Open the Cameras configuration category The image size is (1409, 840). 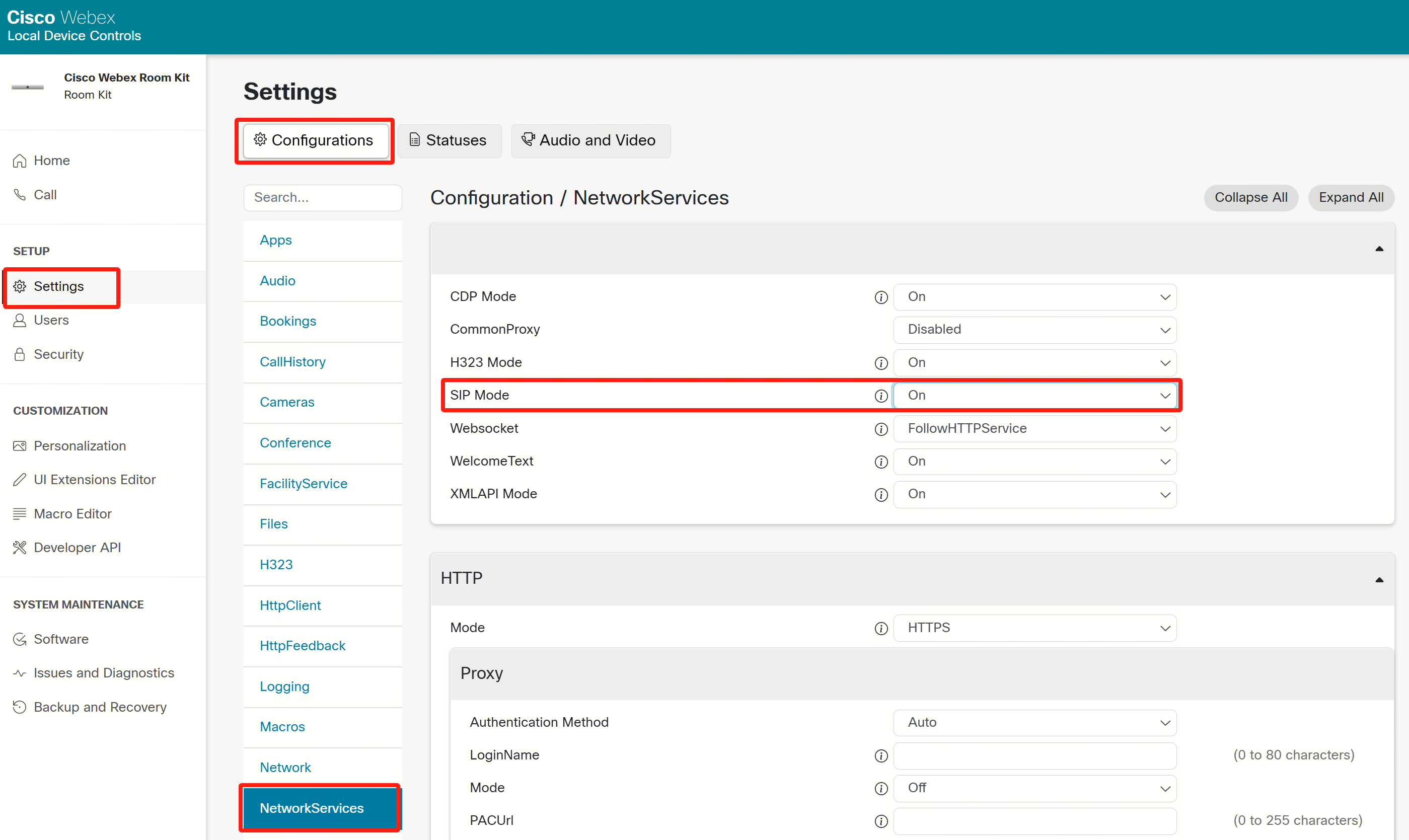(323, 403)
